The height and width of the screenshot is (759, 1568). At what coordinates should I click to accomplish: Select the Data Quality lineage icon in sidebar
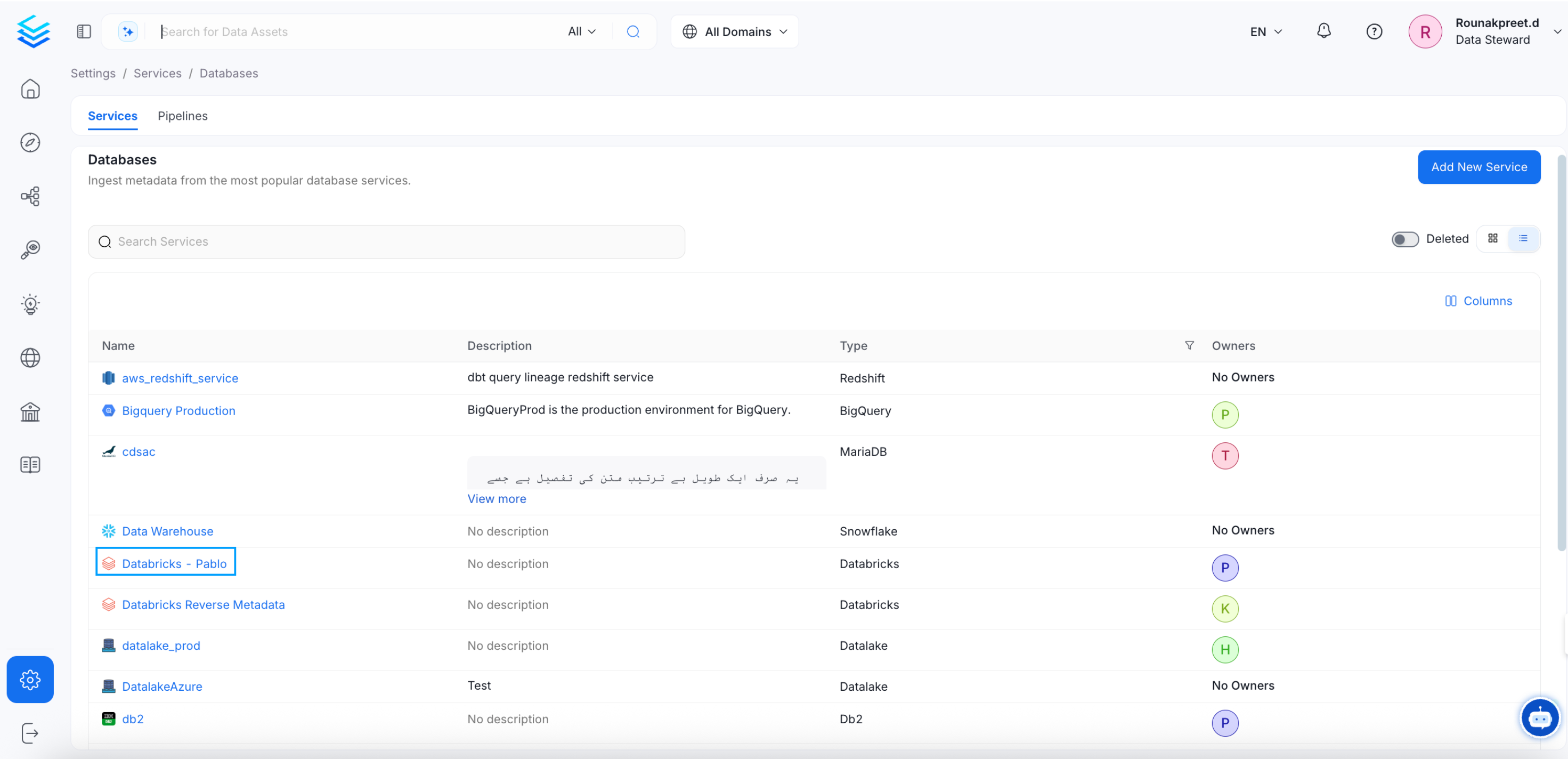click(30, 196)
